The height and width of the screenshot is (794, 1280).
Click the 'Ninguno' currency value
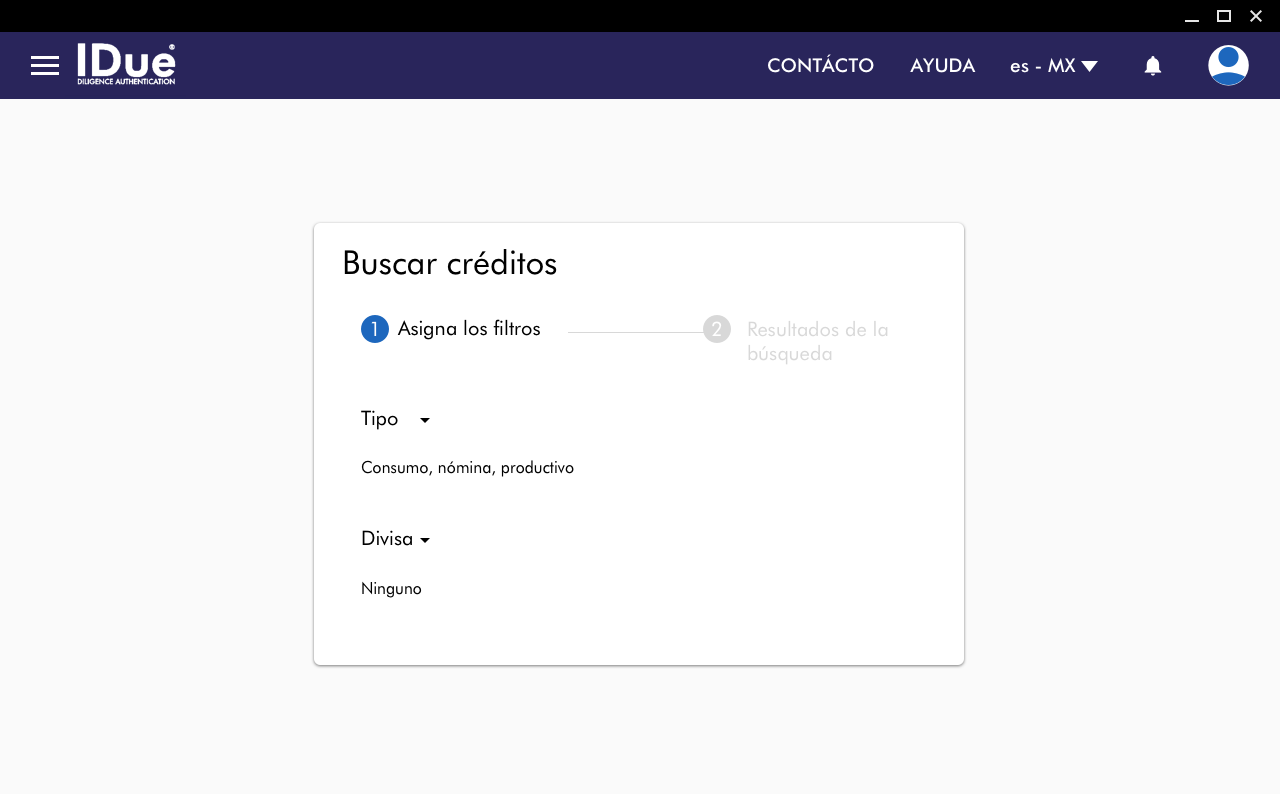[x=391, y=589]
